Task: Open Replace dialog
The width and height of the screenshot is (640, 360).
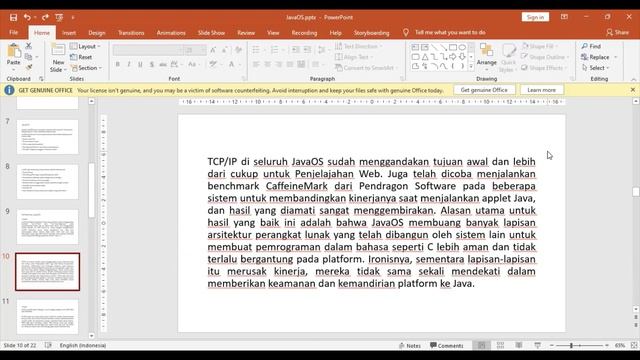Action: [x=596, y=57]
